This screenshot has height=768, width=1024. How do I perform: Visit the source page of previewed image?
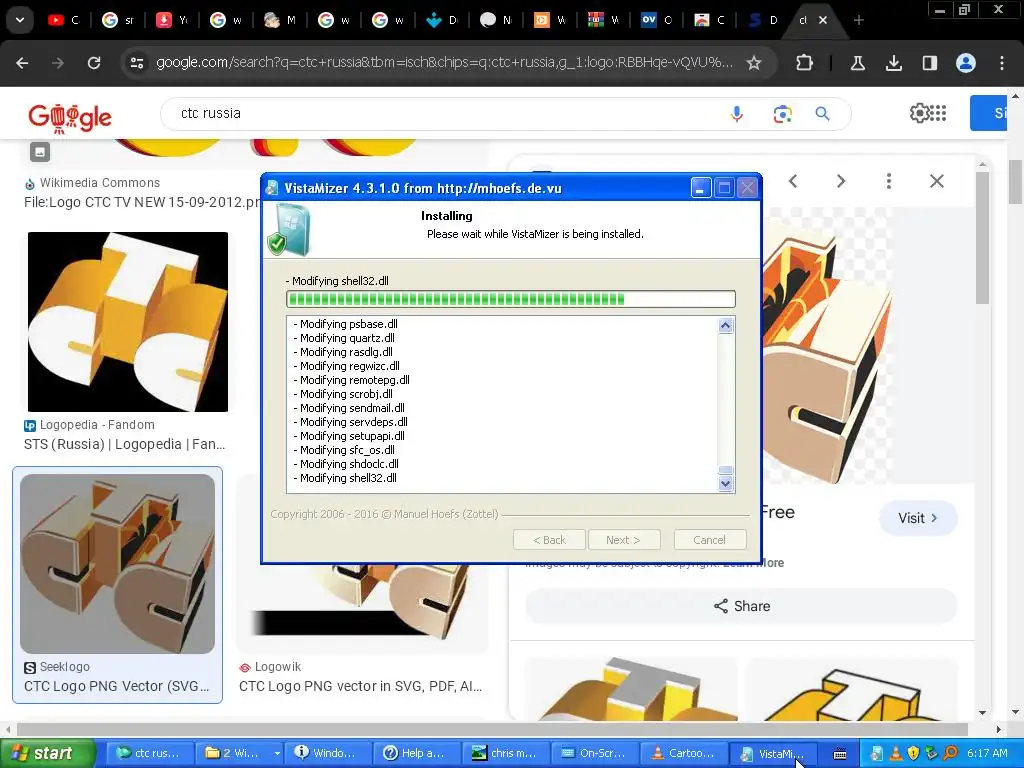918,518
